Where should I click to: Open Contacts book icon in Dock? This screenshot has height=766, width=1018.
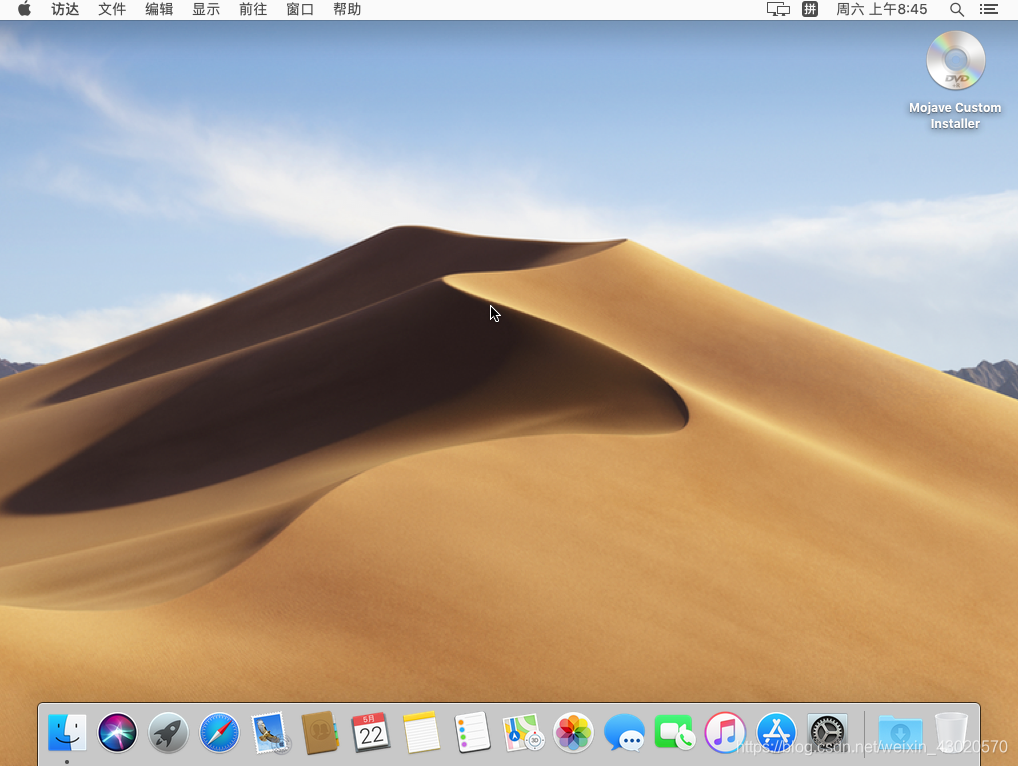320,733
